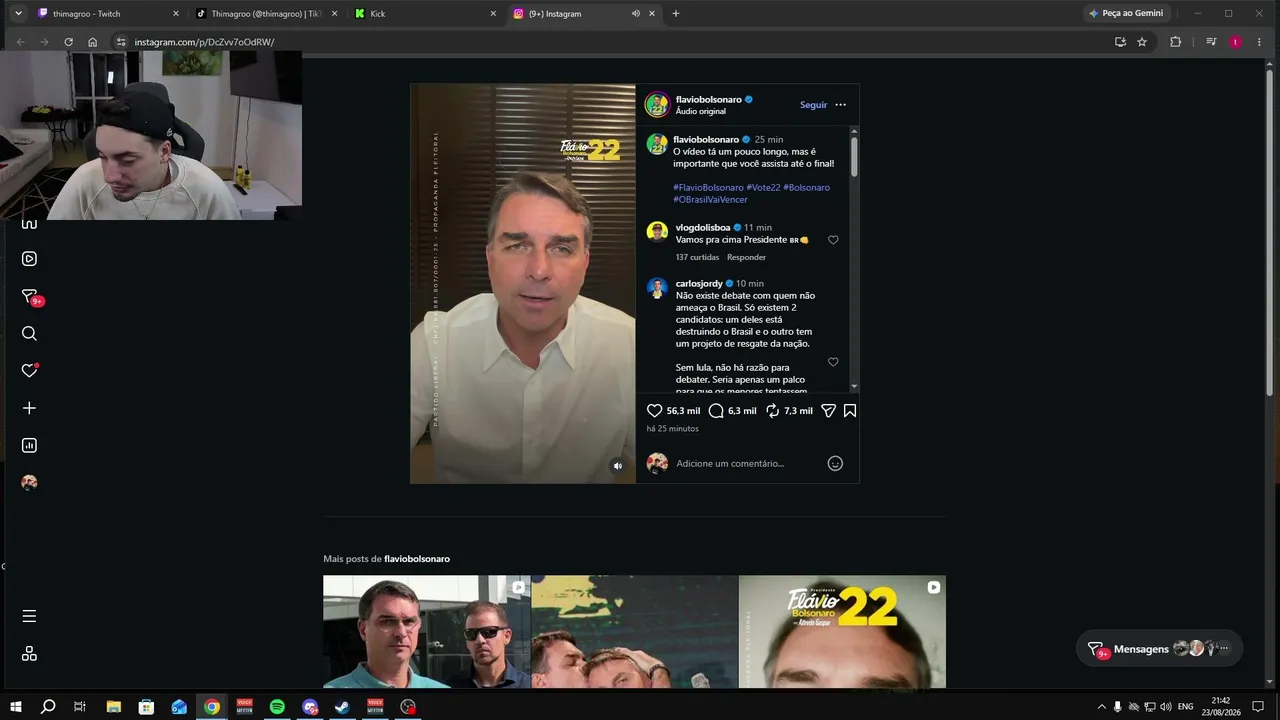Viewport: 1280px width, 720px height.
Task: Click install app icon in address bar
Action: [1120, 42]
